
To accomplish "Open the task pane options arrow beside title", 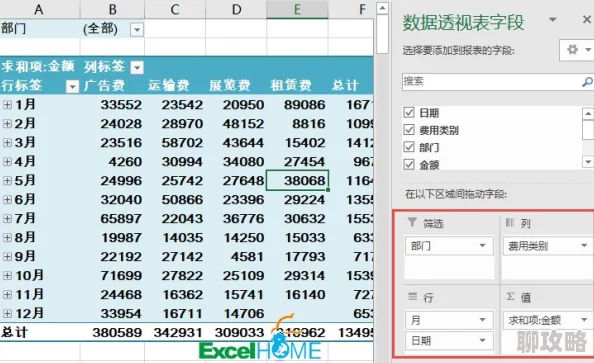I will [553, 19].
